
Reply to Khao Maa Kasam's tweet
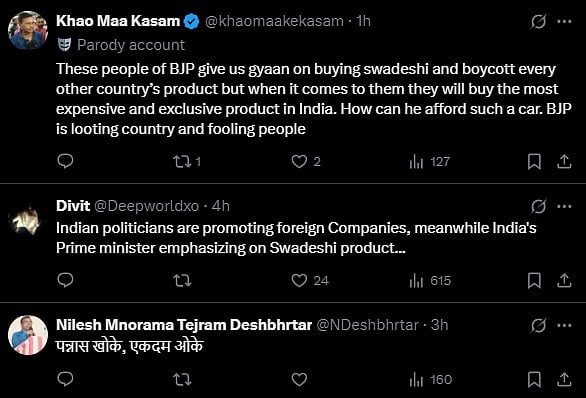click(65, 161)
